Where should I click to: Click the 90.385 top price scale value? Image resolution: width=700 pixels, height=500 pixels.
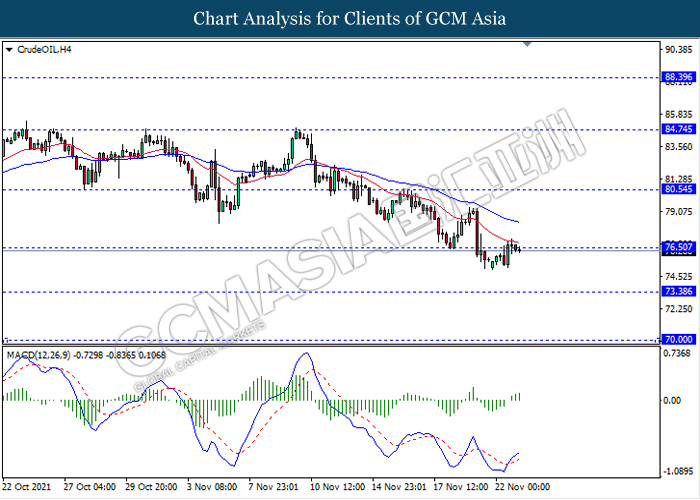click(x=678, y=48)
